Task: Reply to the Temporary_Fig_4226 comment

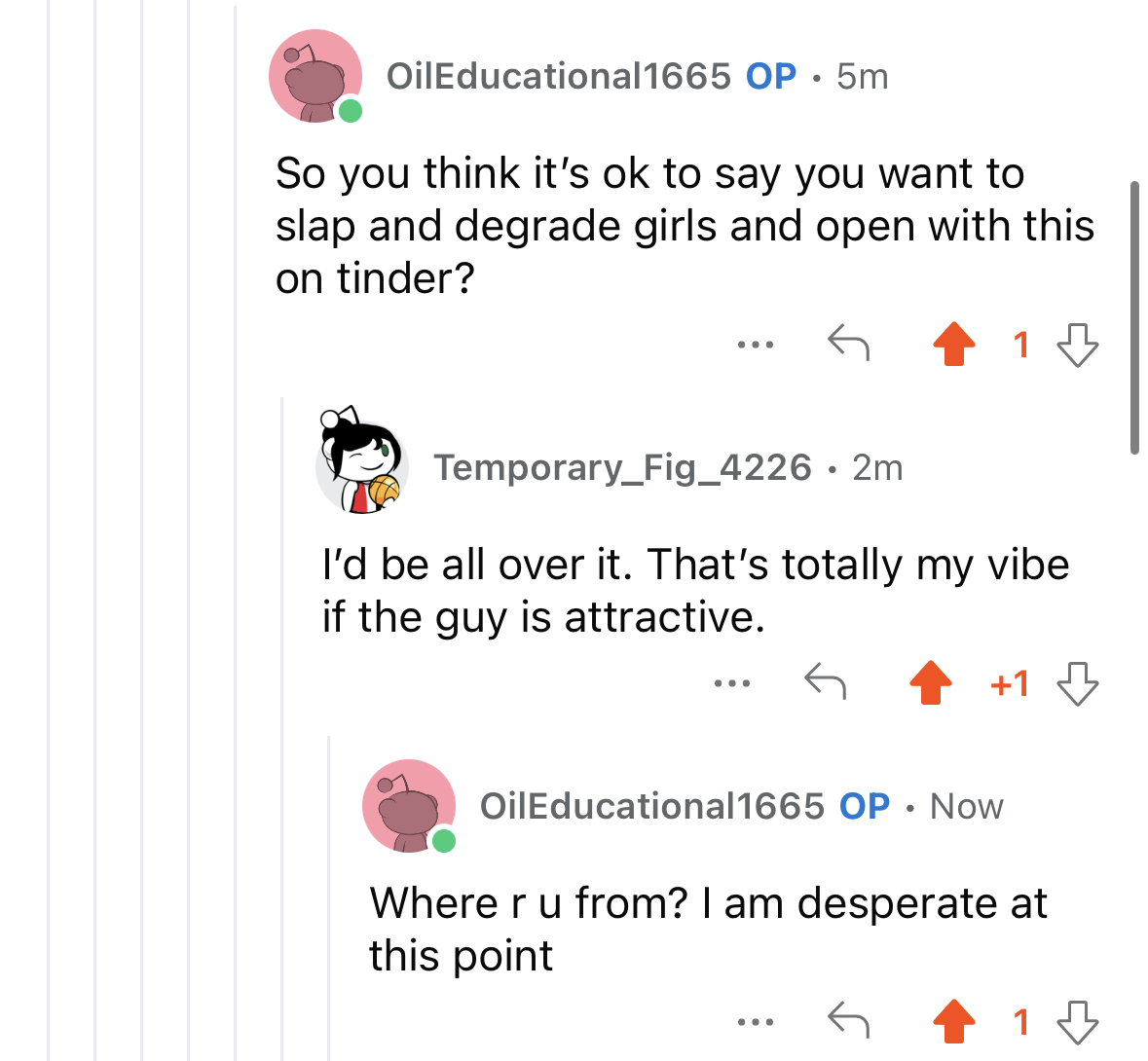Action: pyautogui.click(x=825, y=681)
